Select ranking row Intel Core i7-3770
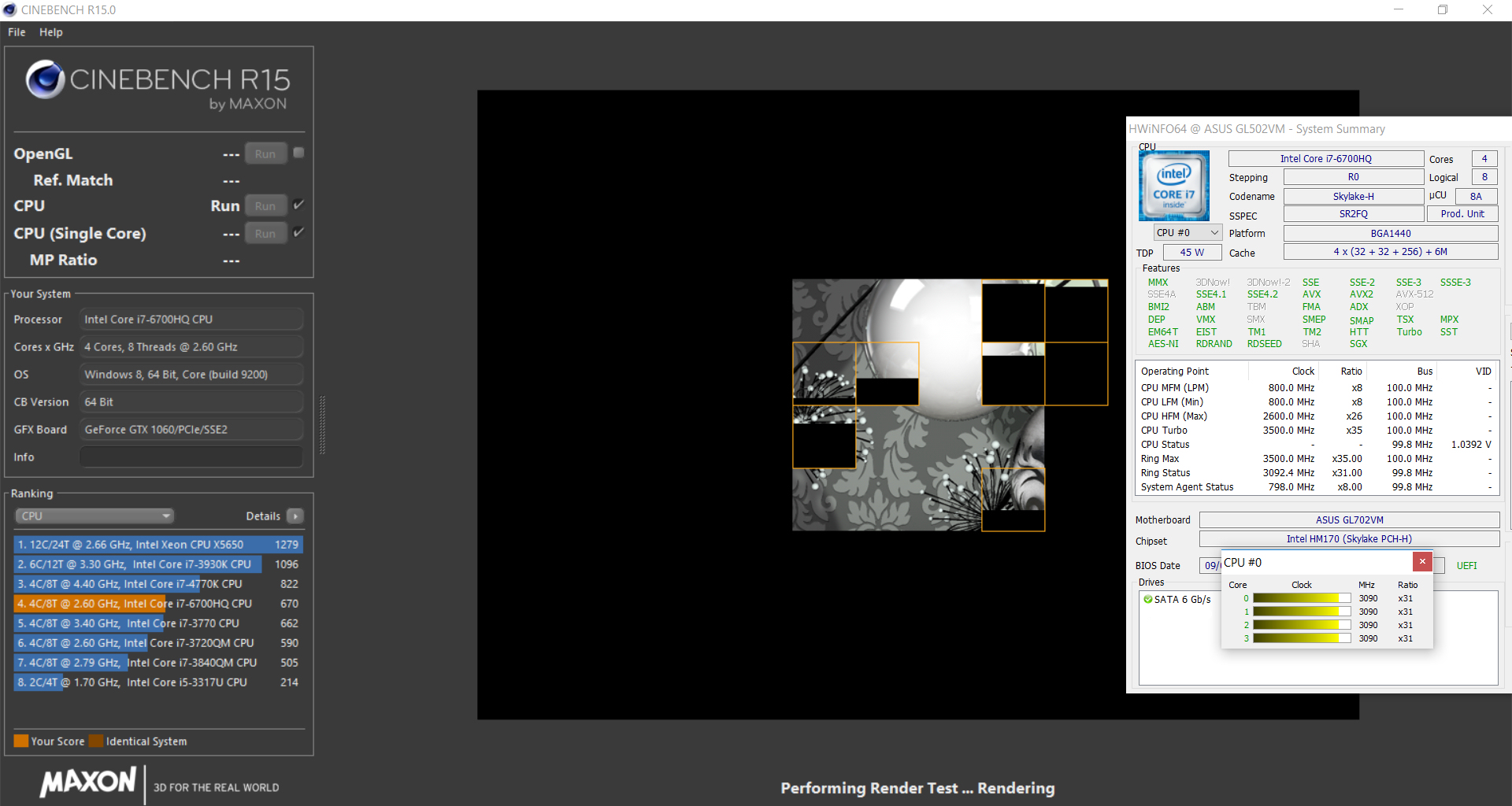The width and height of the screenshot is (1512, 806). [x=158, y=623]
